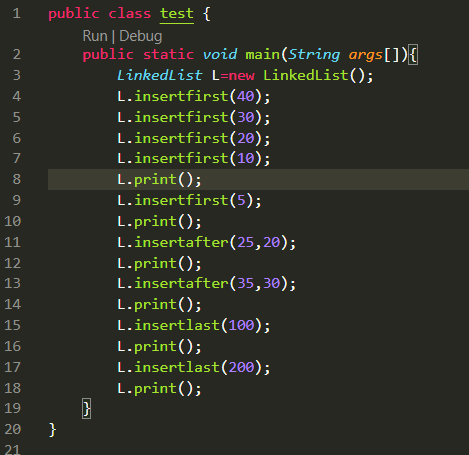Click 'print' on line 10
The width and height of the screenshot is (469, 455).
tap(155, 222)
